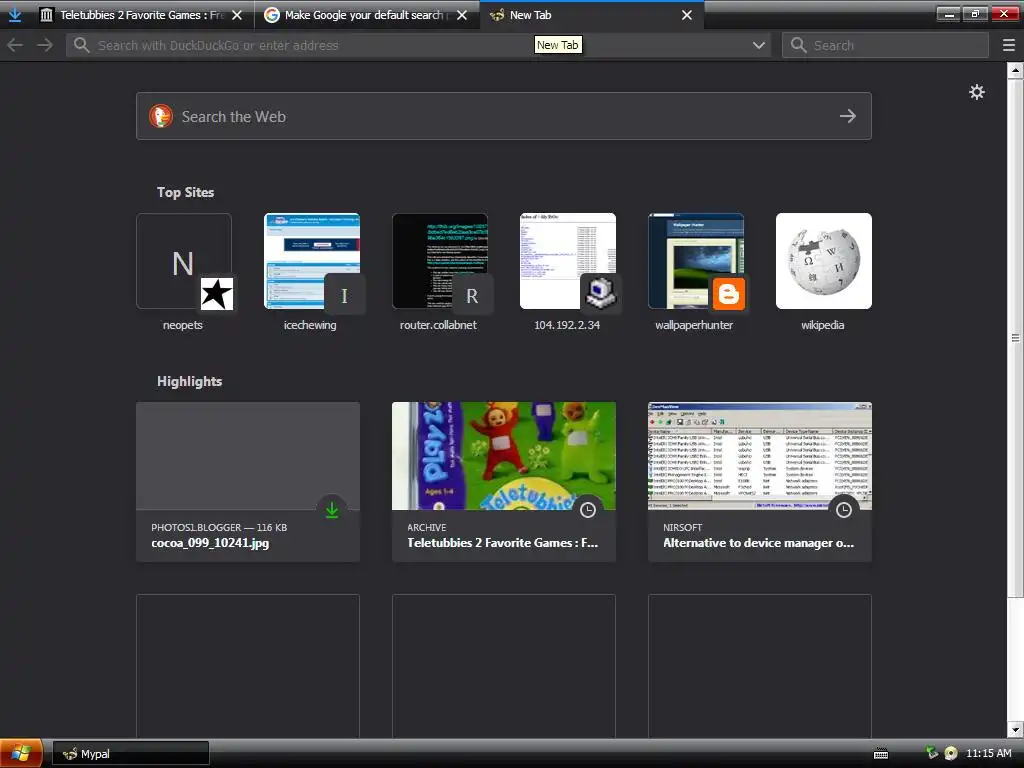The width and height of the screenshot is (1024, 768).
Task: Click the scrollbar up arrow
Action: 1015,70
